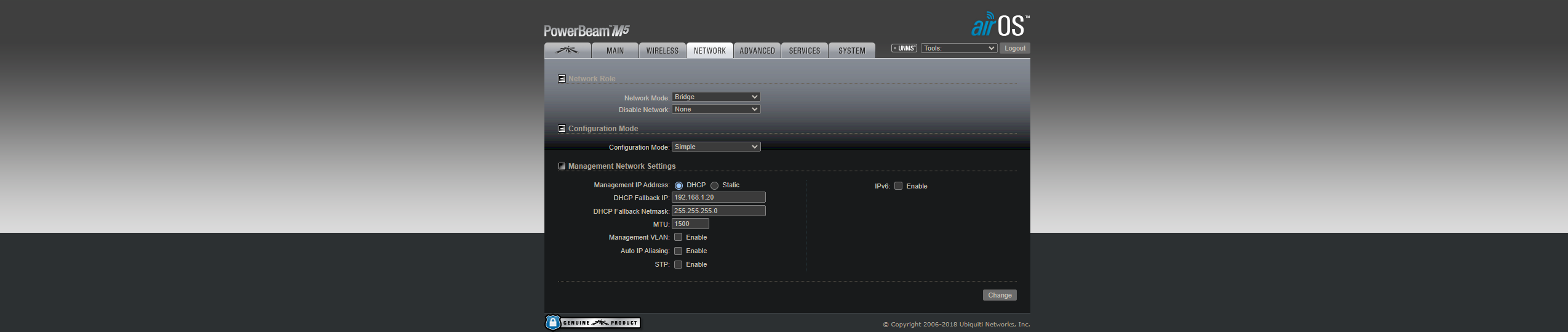
Task: Toggle the STP Enable checkbox
Action: click(678, 264)
